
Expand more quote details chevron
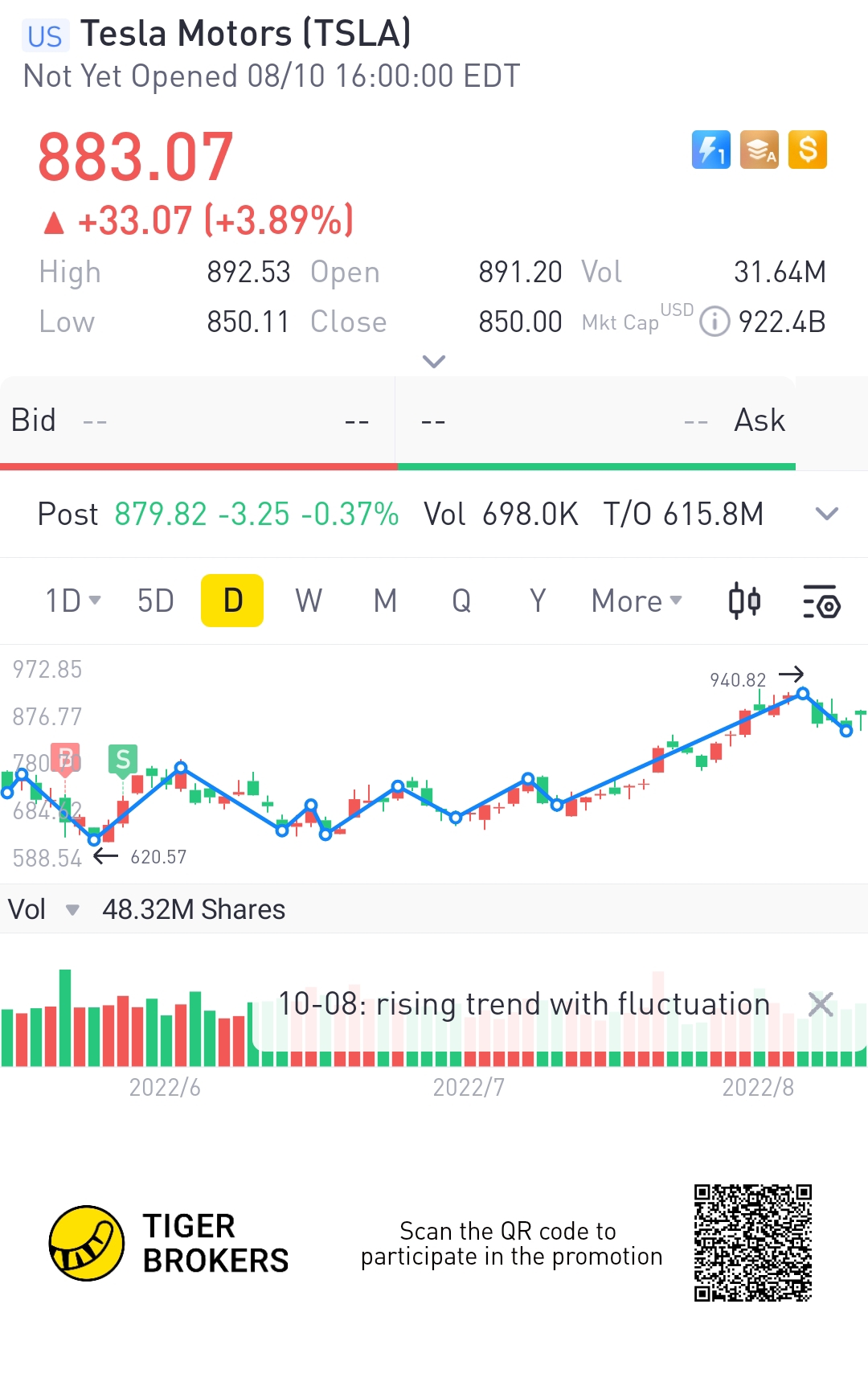click(434, 362)
